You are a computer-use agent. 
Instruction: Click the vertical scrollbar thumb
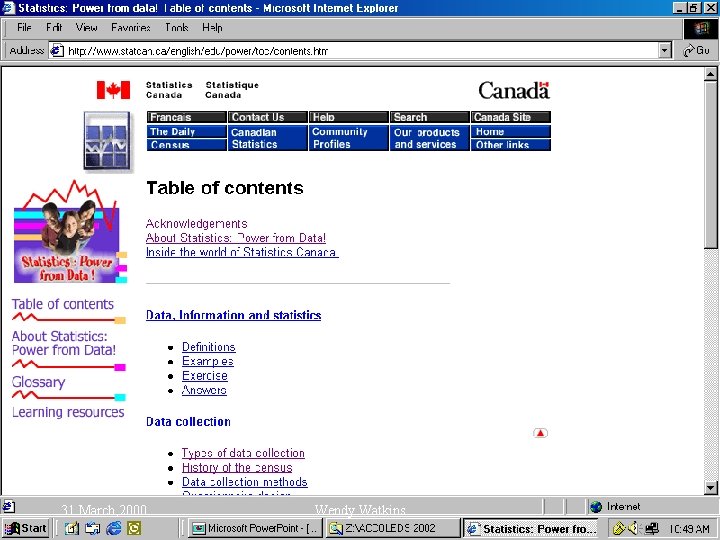click(x=710, y=165)
